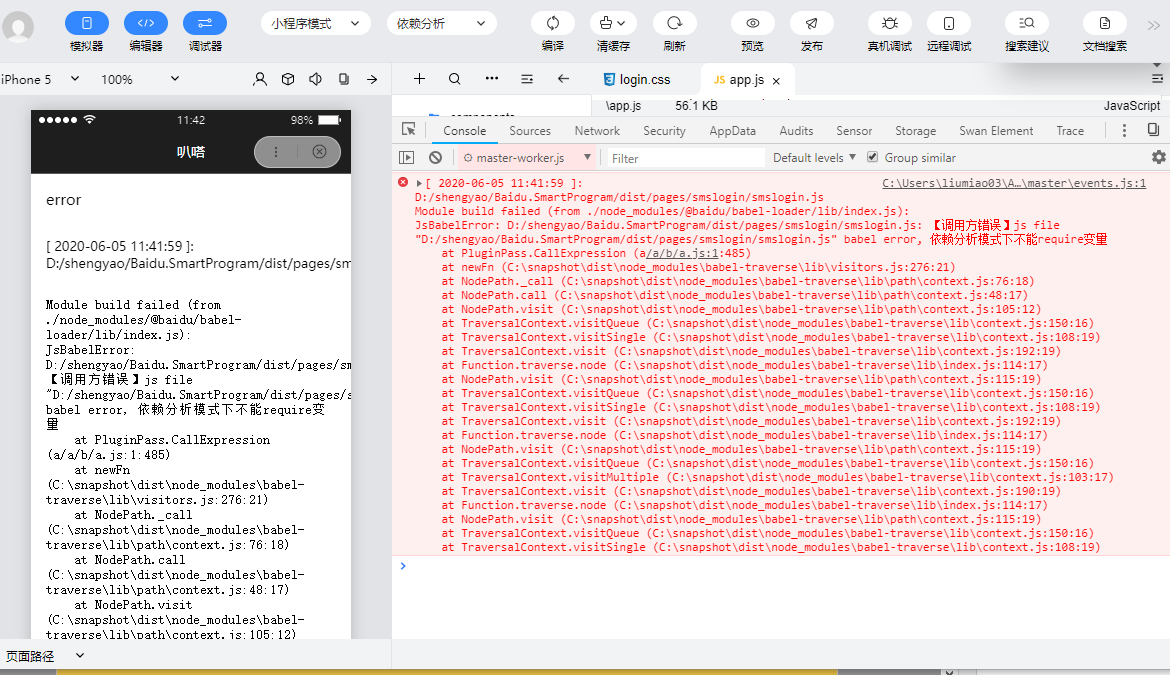Toggle the 模拟器 simulator panel
This screenshot has width=1170, height=675.
click(87, 23)
